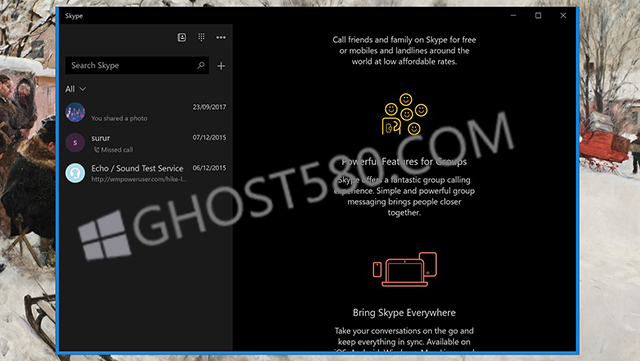
Task: Click the 06/12/2015 date on Echo service
Action: click(x=209, y=168)
